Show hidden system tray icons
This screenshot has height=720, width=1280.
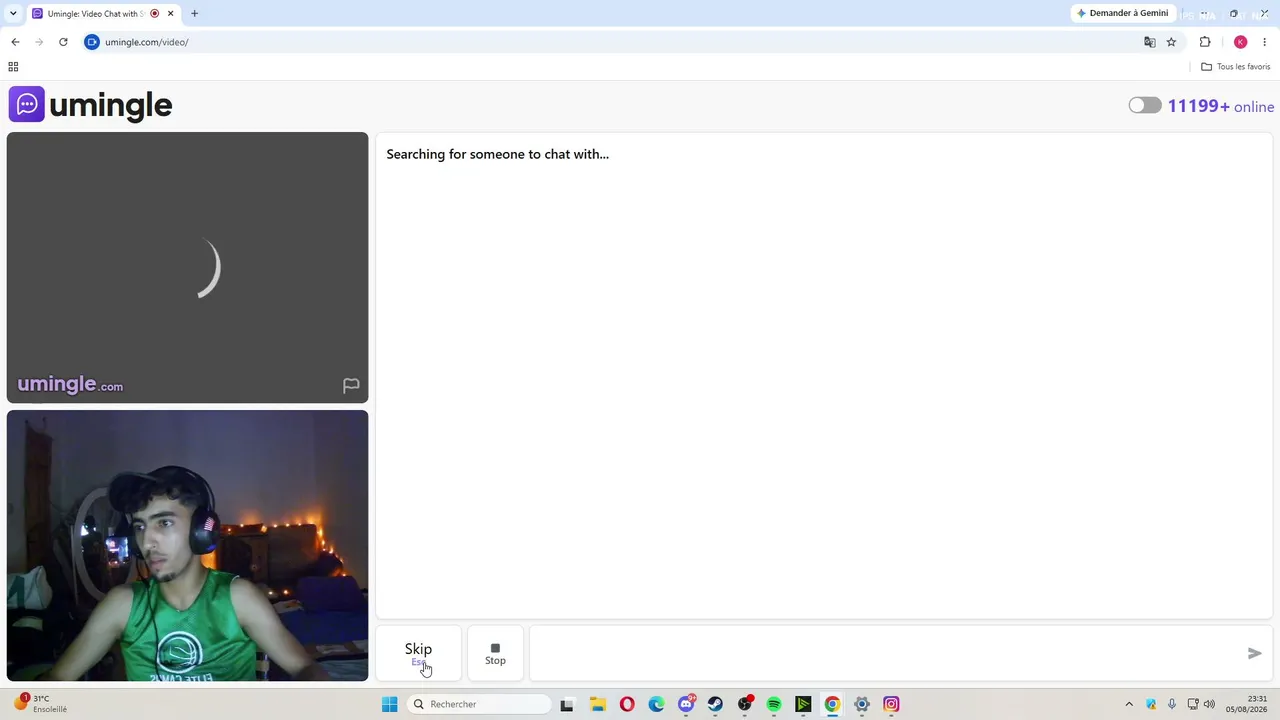[x=1129, y=704]
